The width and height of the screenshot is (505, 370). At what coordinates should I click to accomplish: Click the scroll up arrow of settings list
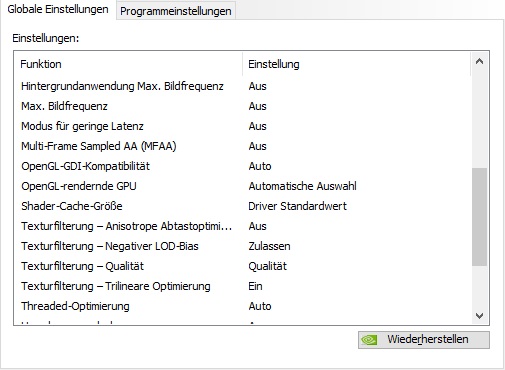coord(479,61)
